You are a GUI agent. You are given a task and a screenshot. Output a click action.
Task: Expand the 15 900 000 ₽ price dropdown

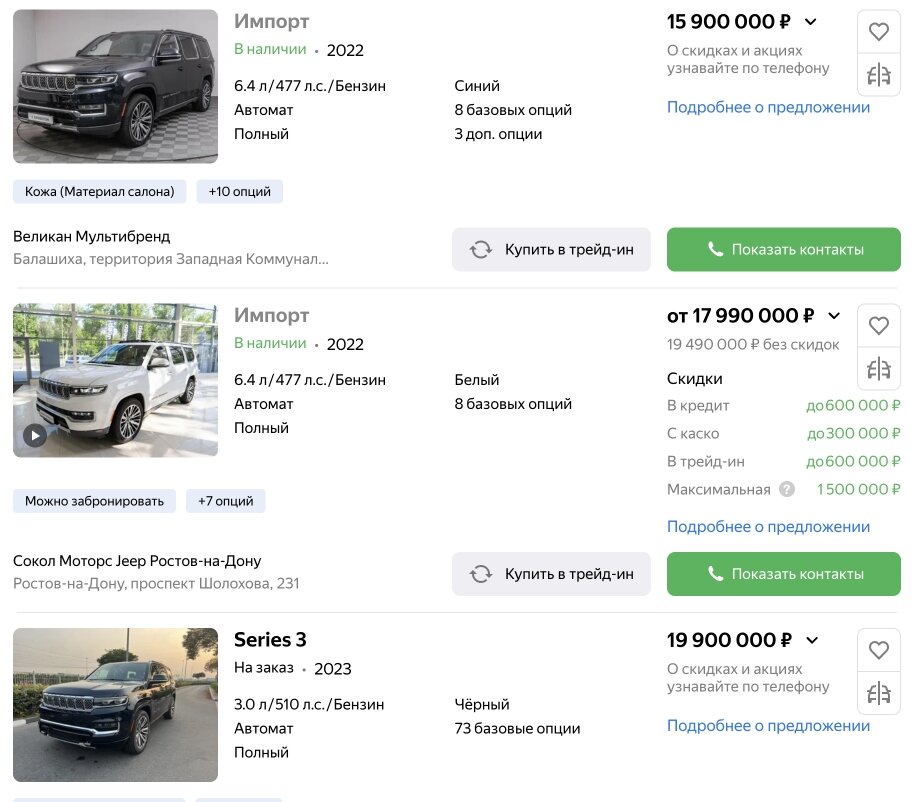(811, 22)
